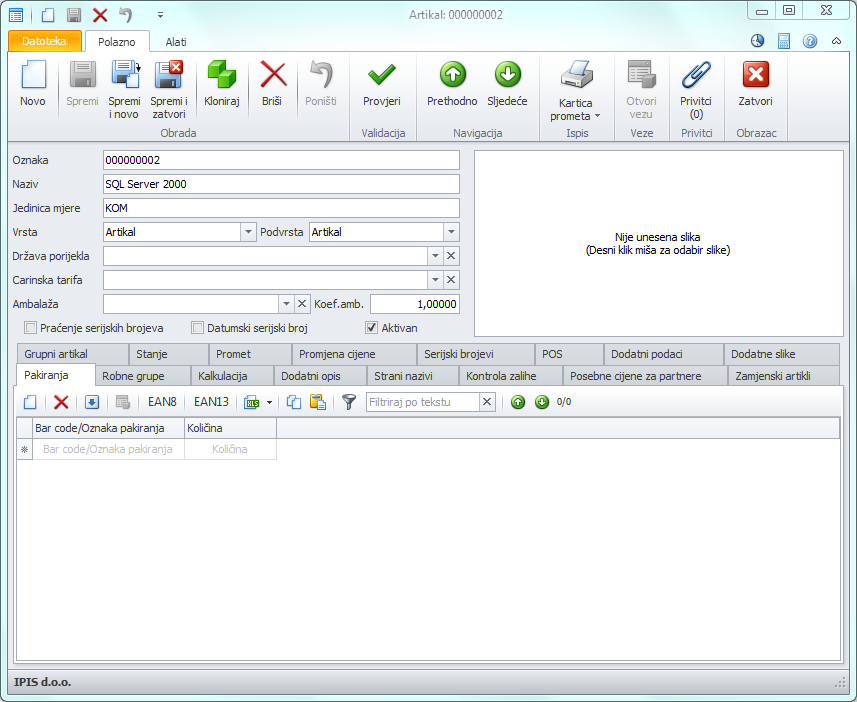Clear the Carinska tarifa value
Viewport: 857px width, 702px height.
451,280
